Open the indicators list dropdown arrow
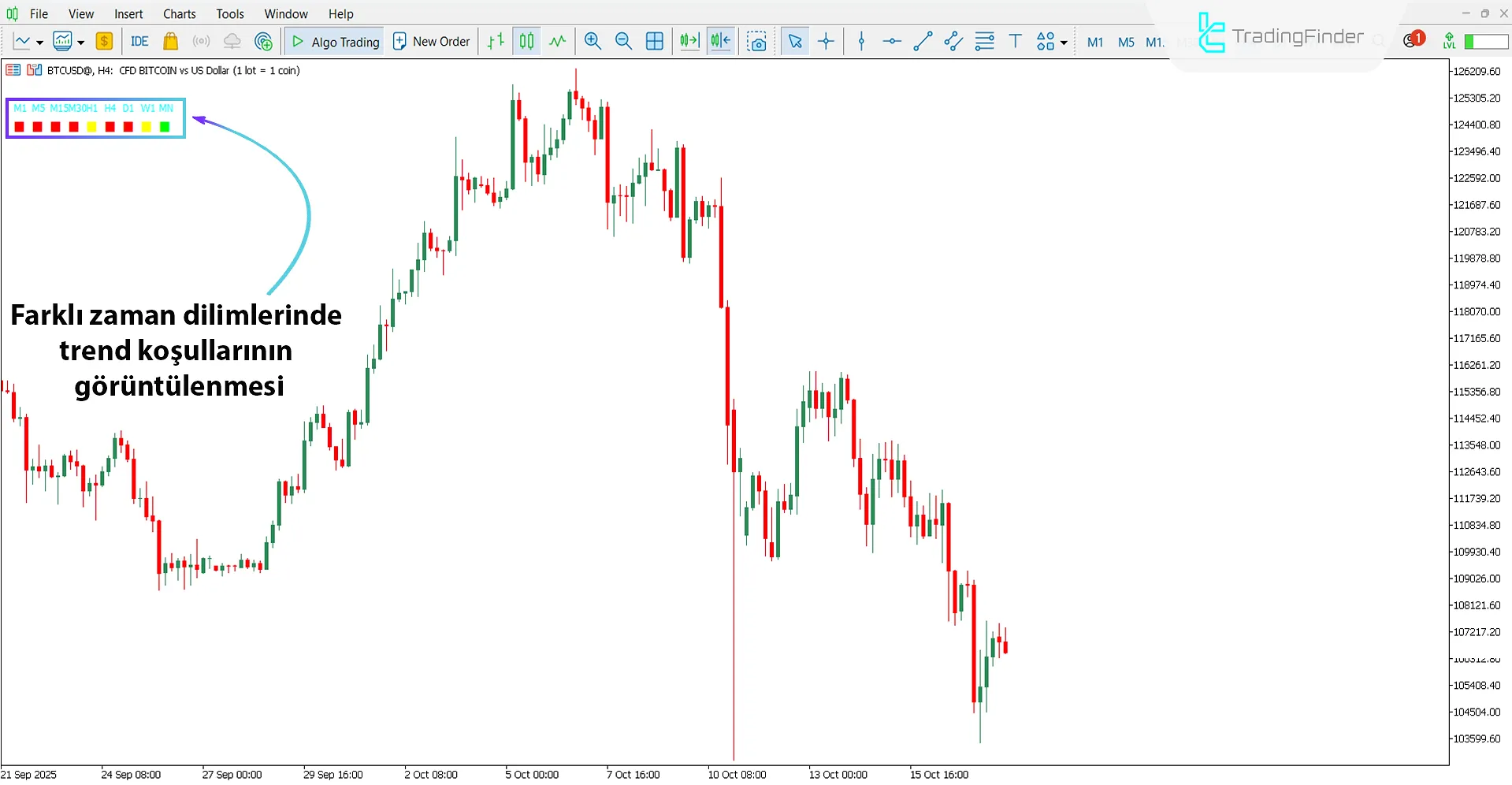 [80, 43]
